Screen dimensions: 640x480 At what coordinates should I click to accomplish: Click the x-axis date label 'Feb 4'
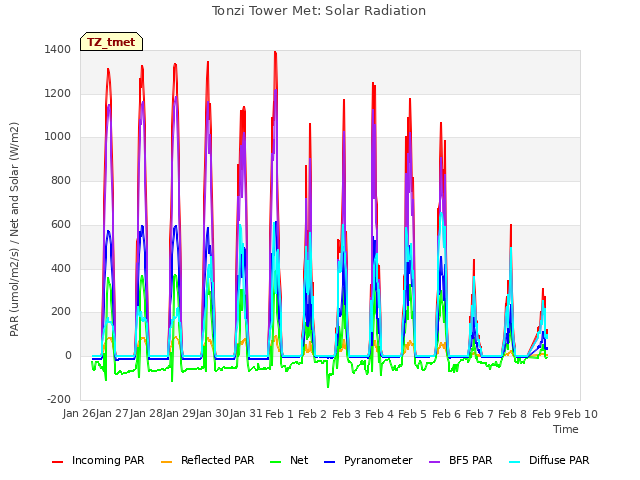(x=379, y=414)
